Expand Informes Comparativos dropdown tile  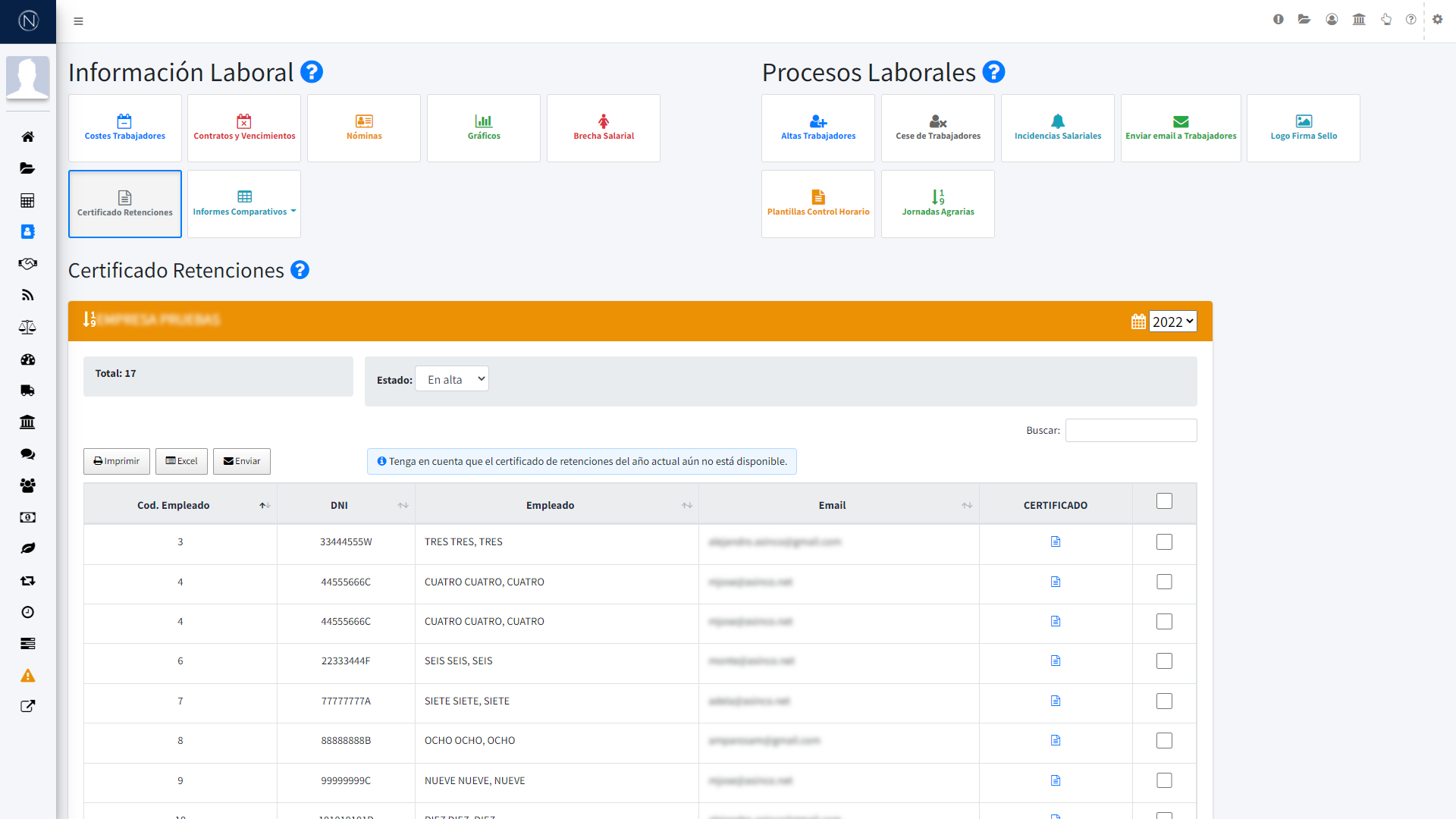click(x=244, y=204)
